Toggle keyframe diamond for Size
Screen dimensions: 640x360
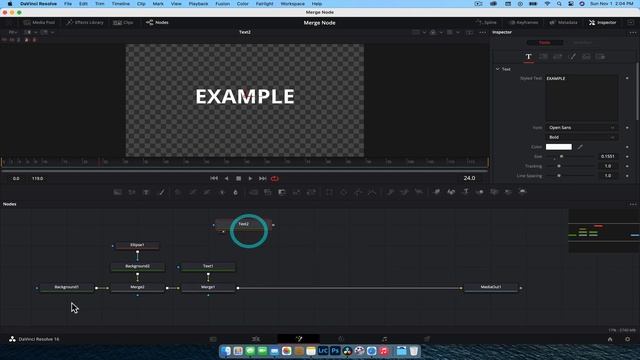coord(627,156)
